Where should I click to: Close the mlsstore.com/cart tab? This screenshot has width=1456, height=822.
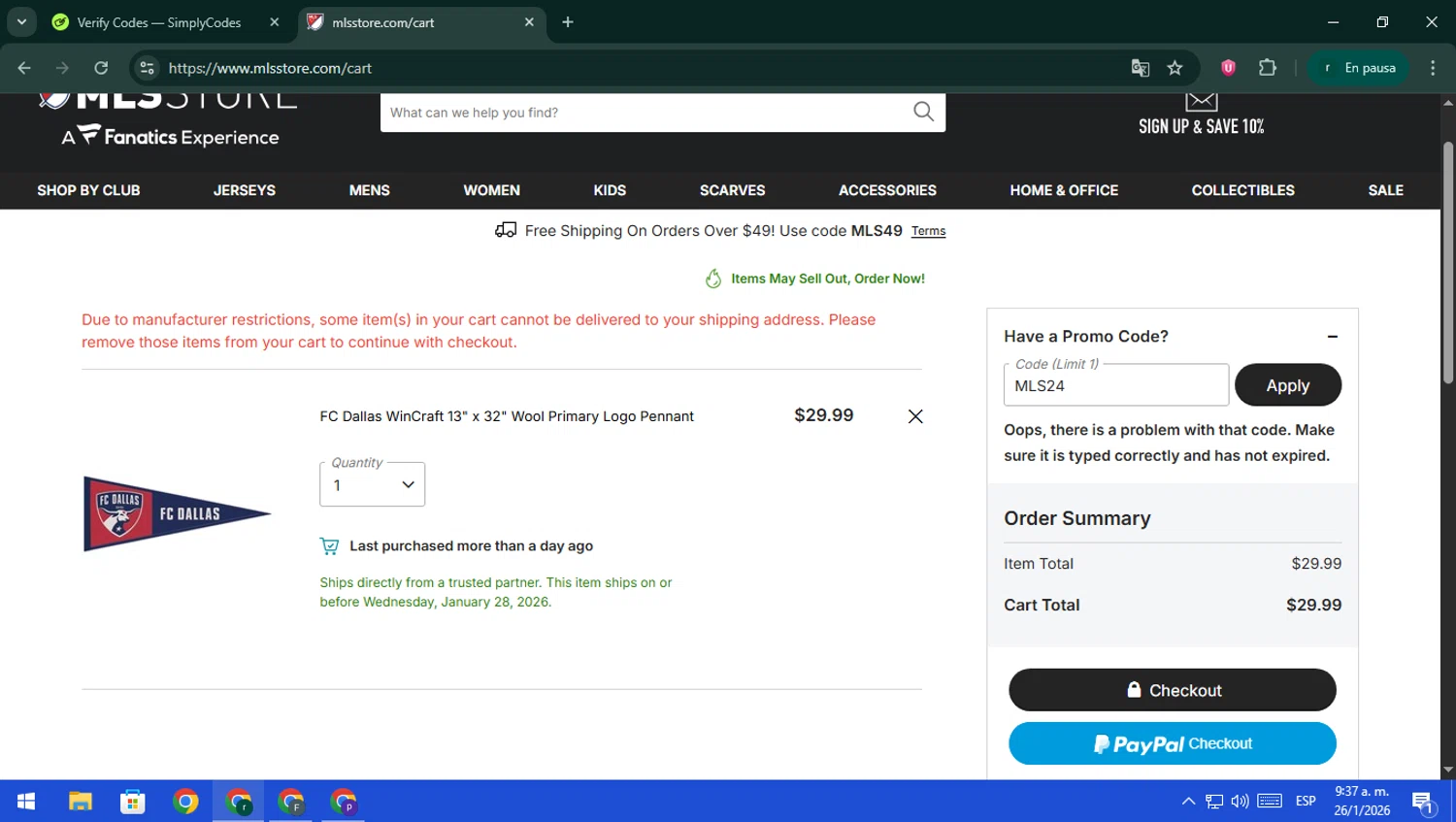529,22
